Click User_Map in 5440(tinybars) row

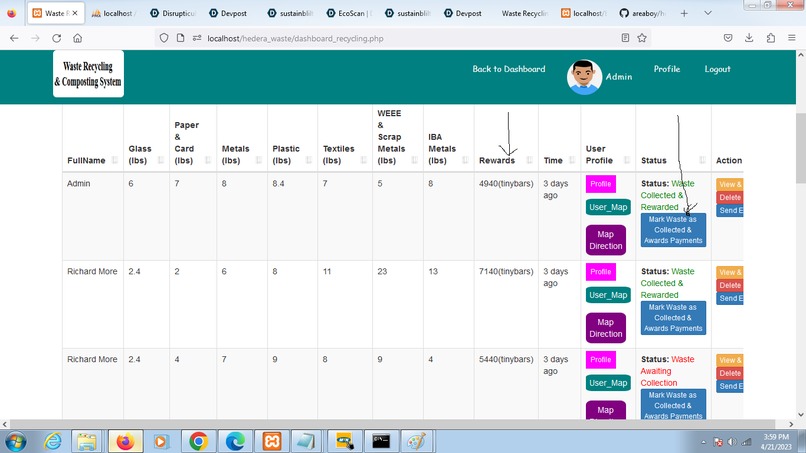(608, 383)
